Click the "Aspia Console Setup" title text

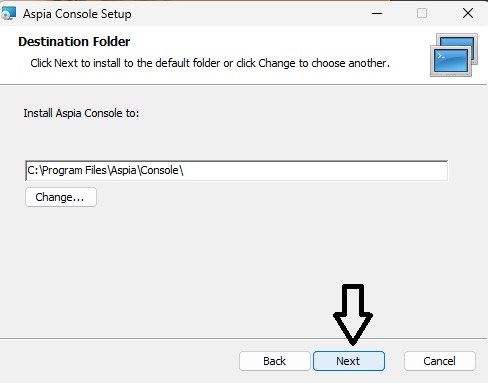[77, 14]
